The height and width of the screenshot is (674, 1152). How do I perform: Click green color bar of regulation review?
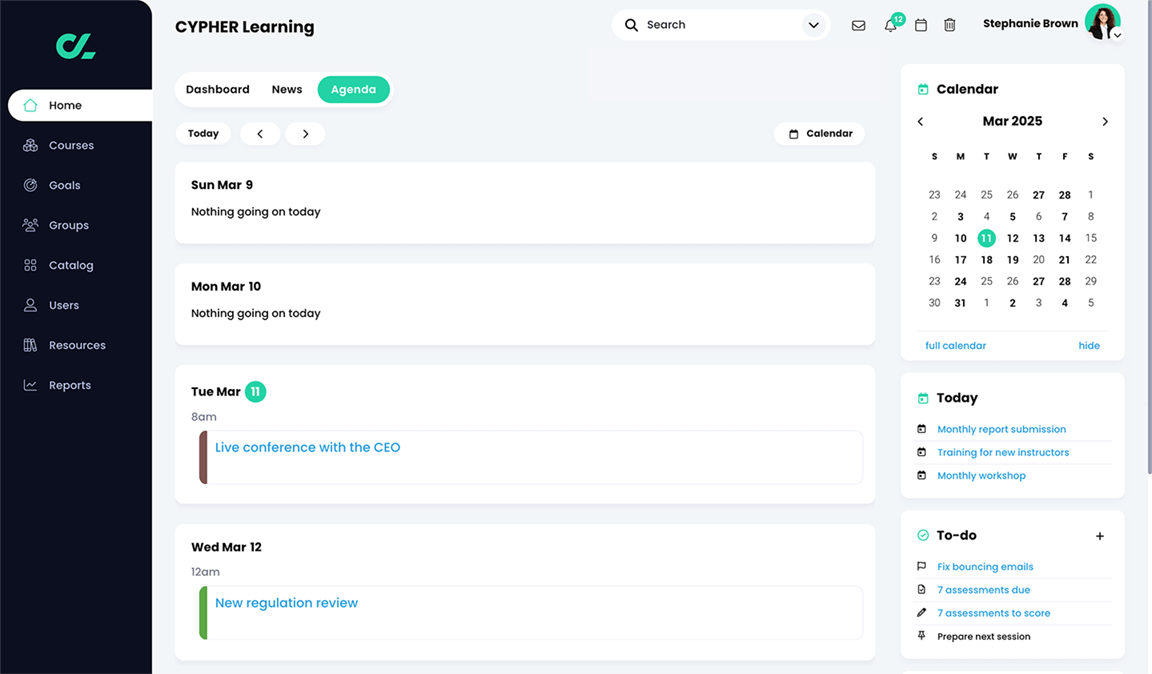coord(204,613)
